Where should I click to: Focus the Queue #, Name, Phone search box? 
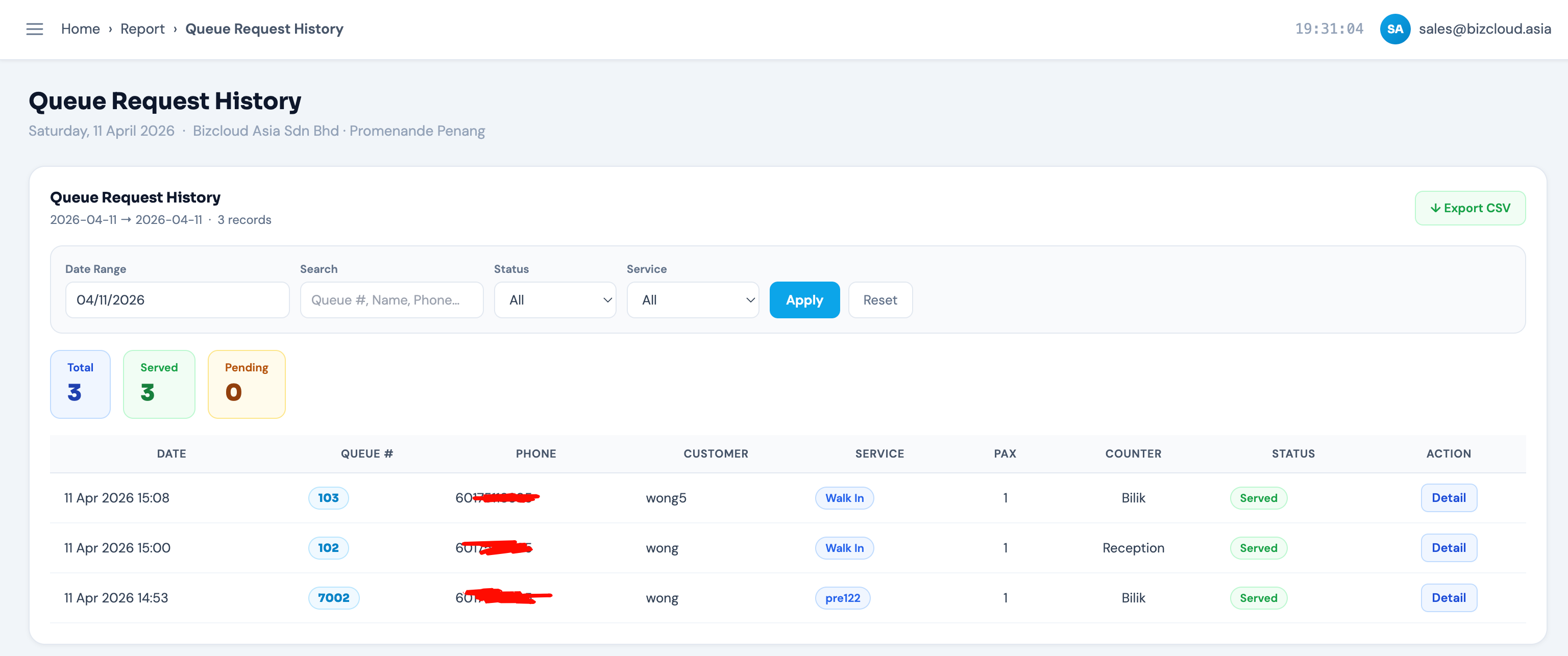pos(391,300)
